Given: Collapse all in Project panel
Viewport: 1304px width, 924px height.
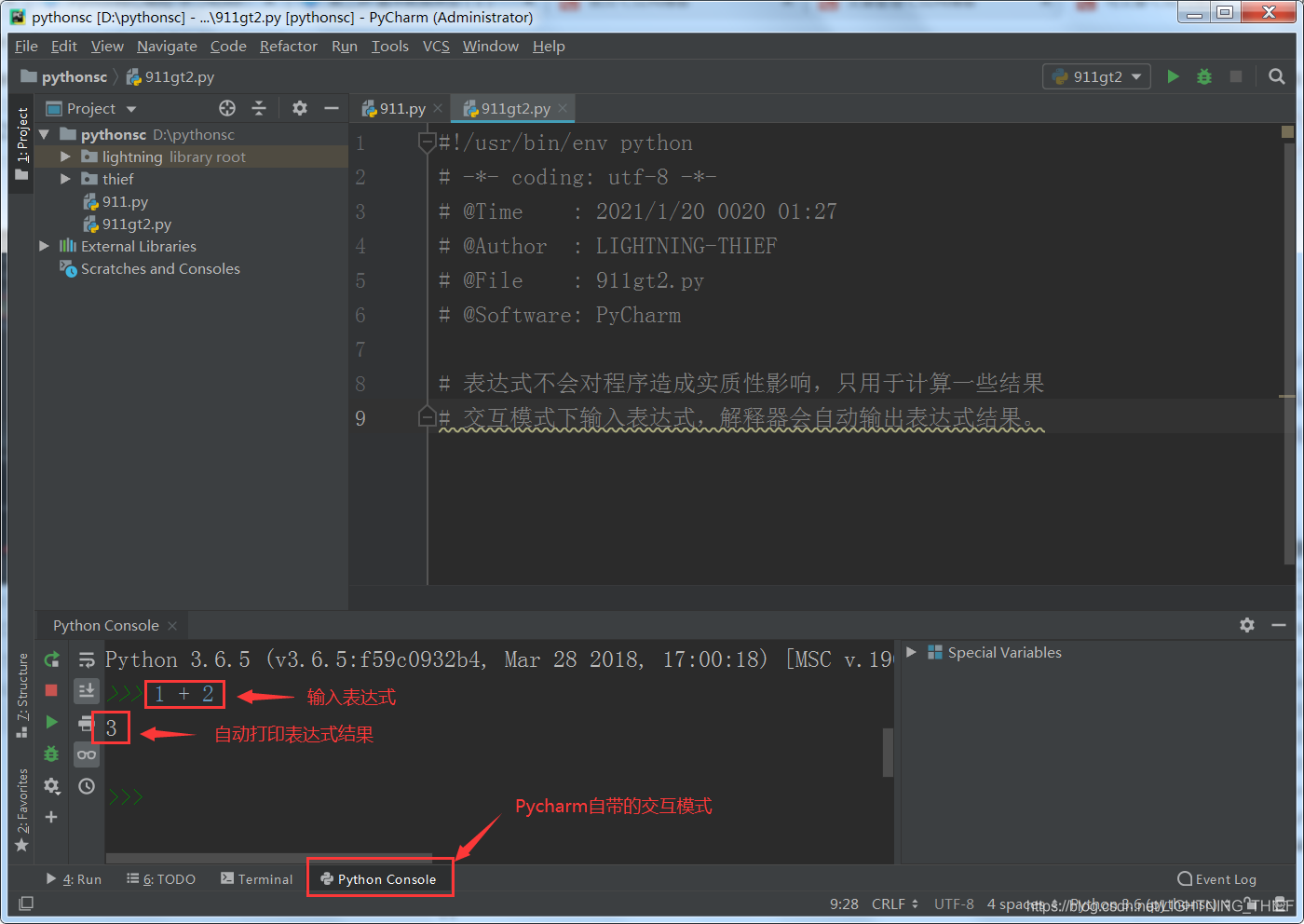Looking at the screenshot, I should coord(259,108).
